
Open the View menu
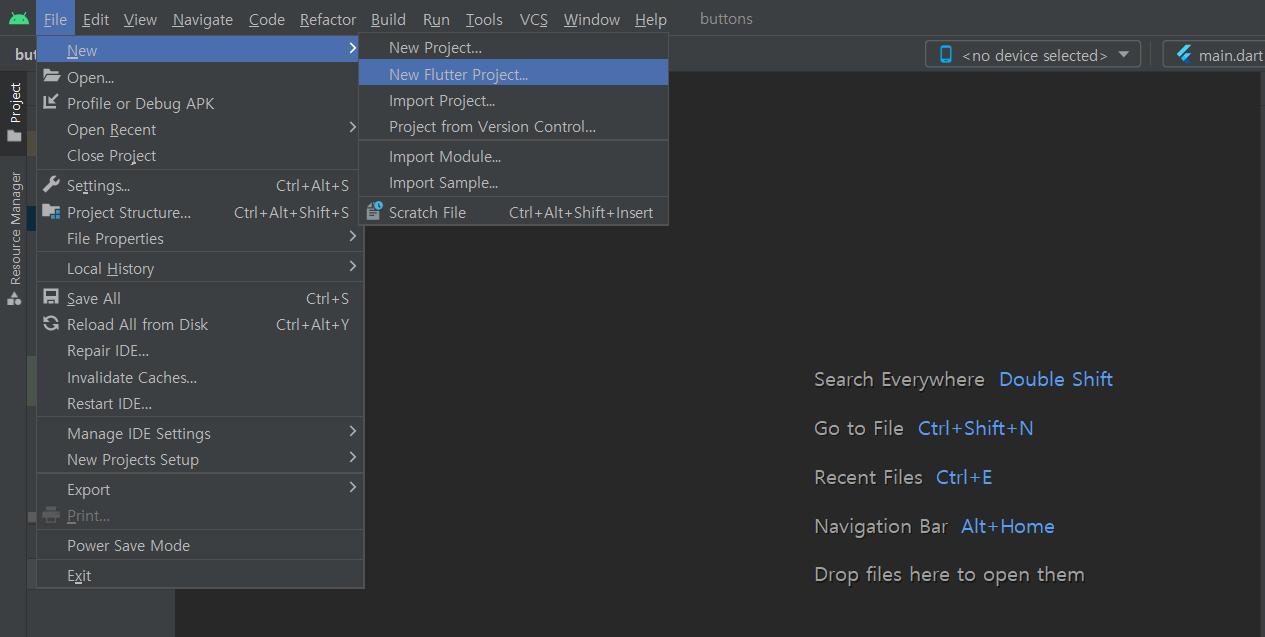pos(140,19)
